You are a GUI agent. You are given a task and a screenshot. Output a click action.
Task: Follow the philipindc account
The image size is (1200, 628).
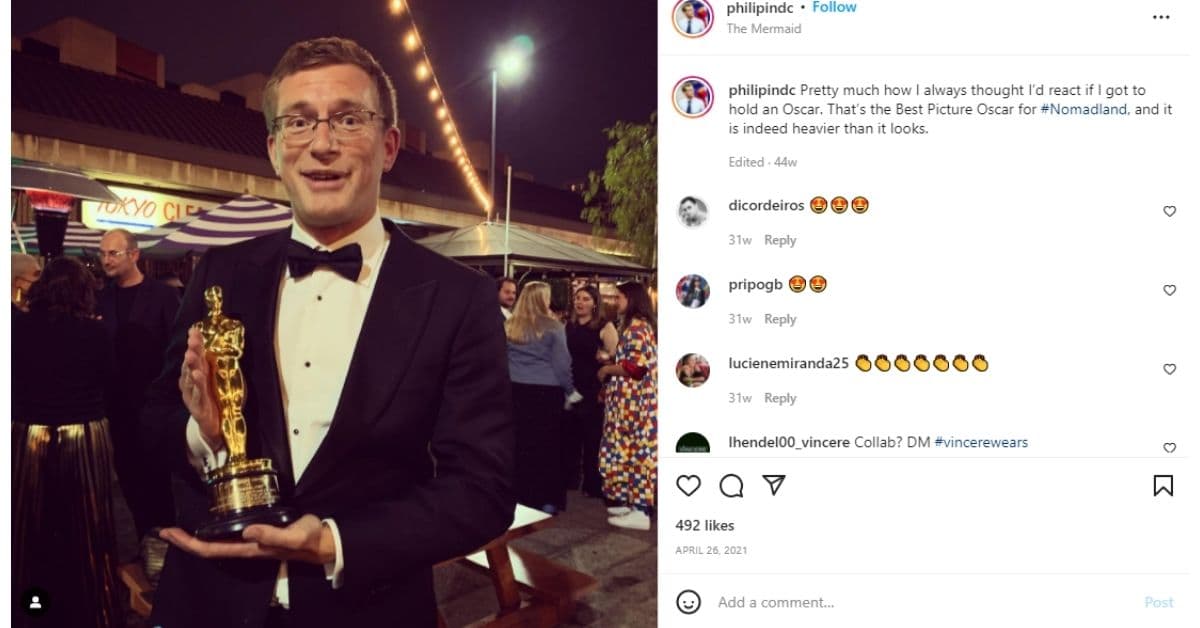pos(834,8)
